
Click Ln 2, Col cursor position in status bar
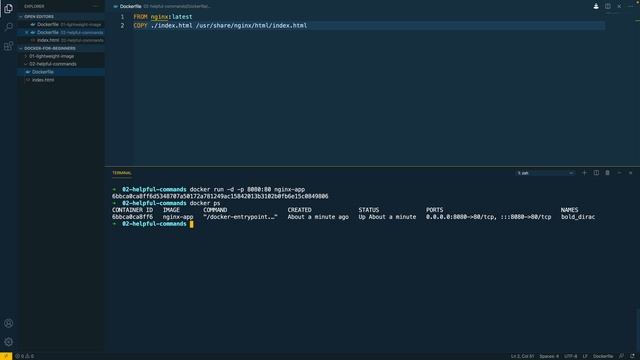[522, 356]
